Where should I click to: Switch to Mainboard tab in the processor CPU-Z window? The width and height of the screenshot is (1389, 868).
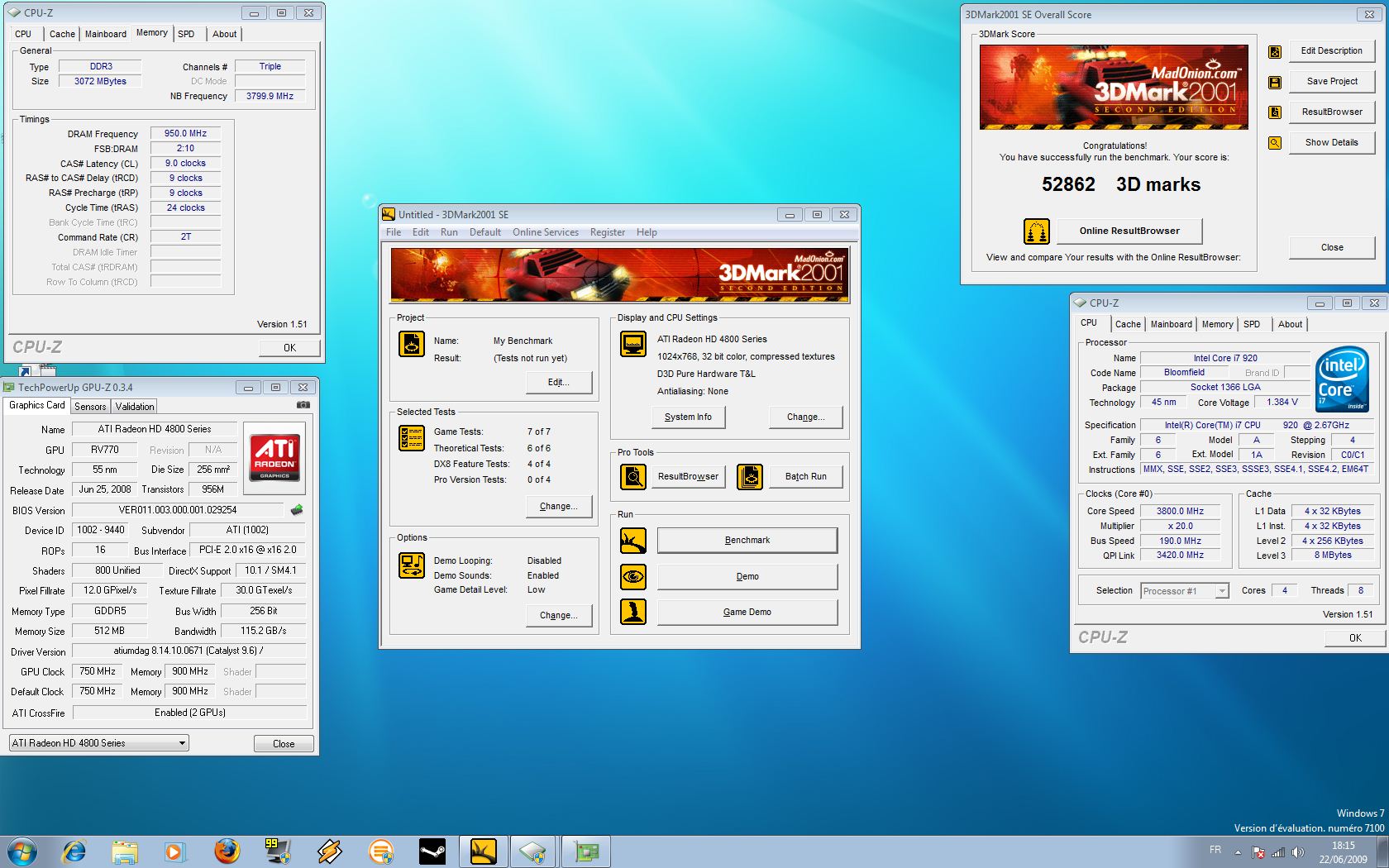point(1172,324)
